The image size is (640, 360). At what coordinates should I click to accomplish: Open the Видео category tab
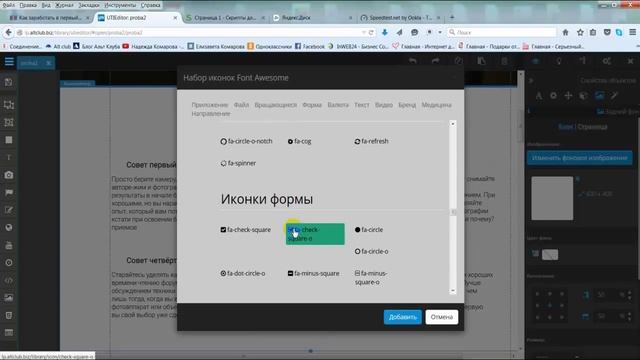tap(384, 105)
